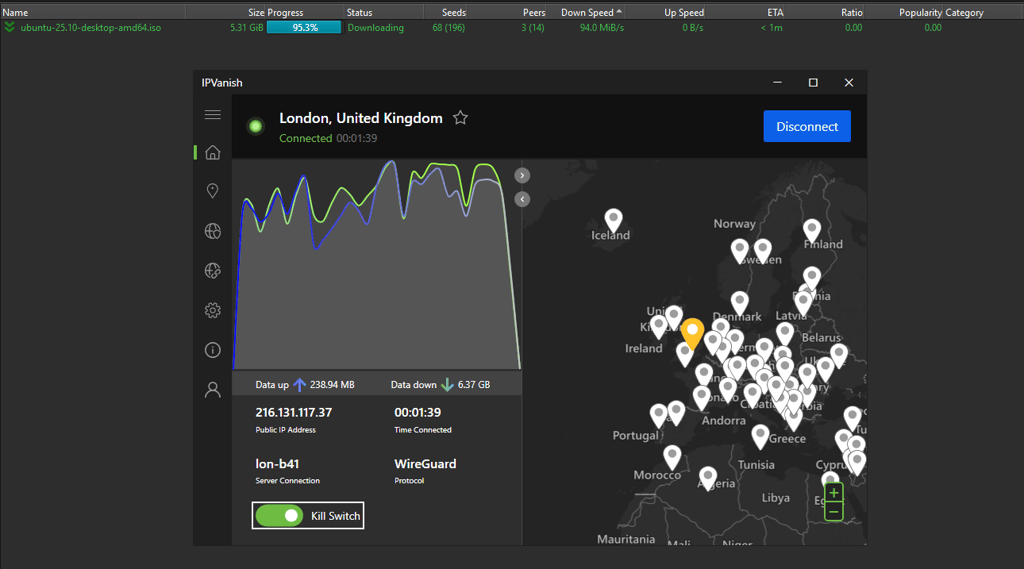
Task: Maximize the IPVanish window
Action: tap(813, 82)
